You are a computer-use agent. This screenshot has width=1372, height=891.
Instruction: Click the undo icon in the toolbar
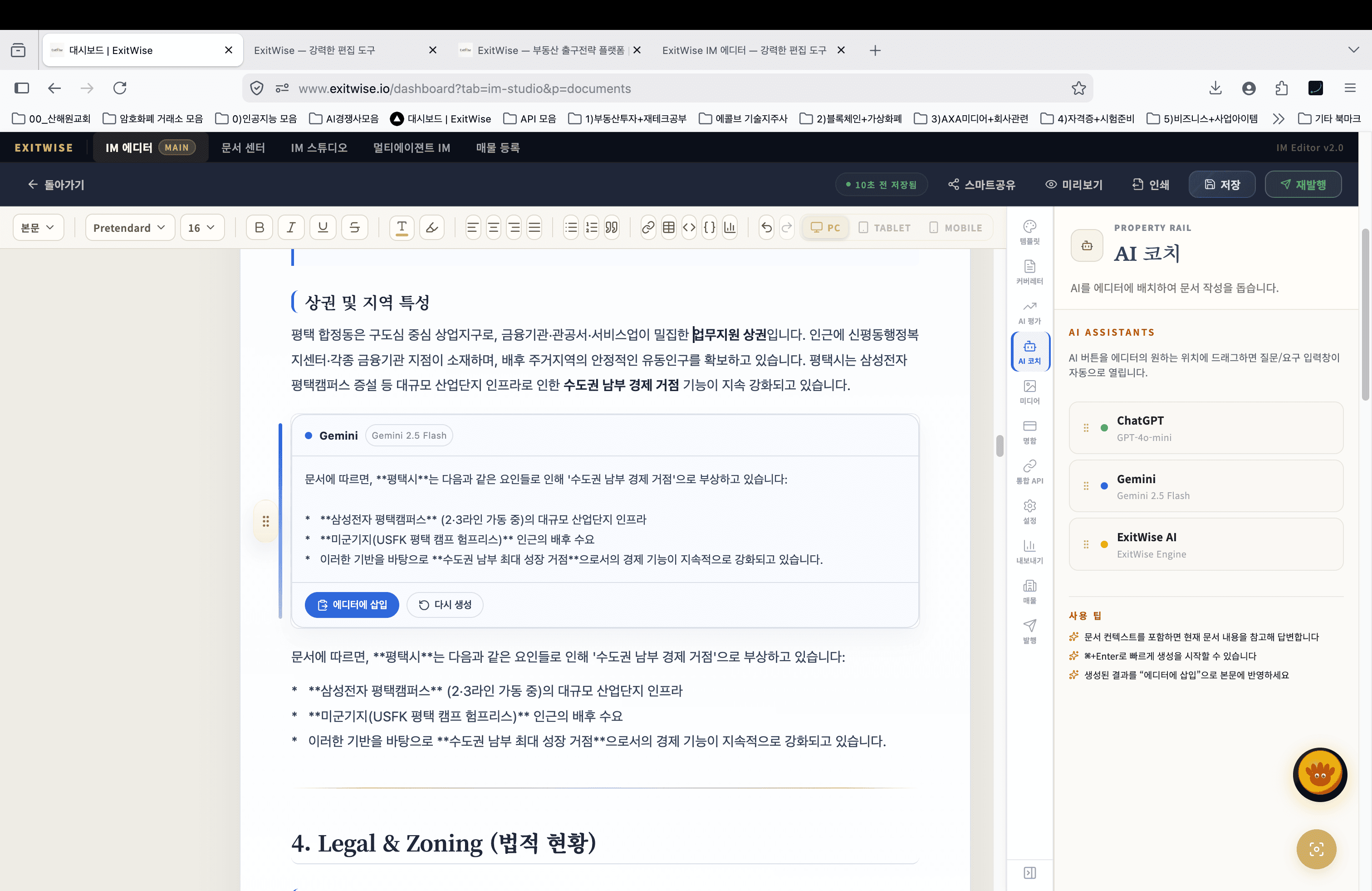[766, 227]
